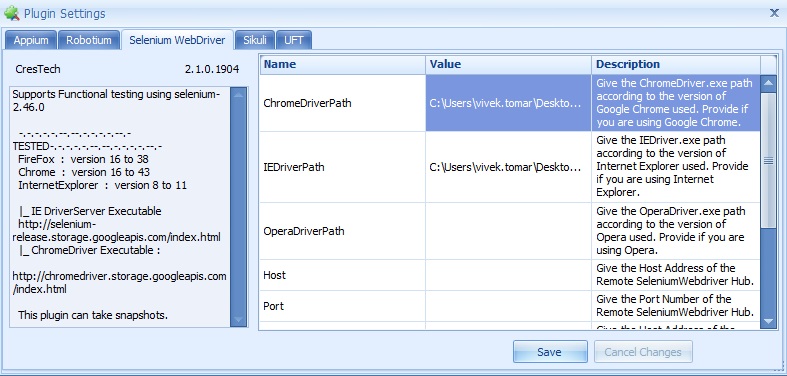The image size is (787, 376).
Task: Open the UFT tab
Action: [x=294, y=40]
